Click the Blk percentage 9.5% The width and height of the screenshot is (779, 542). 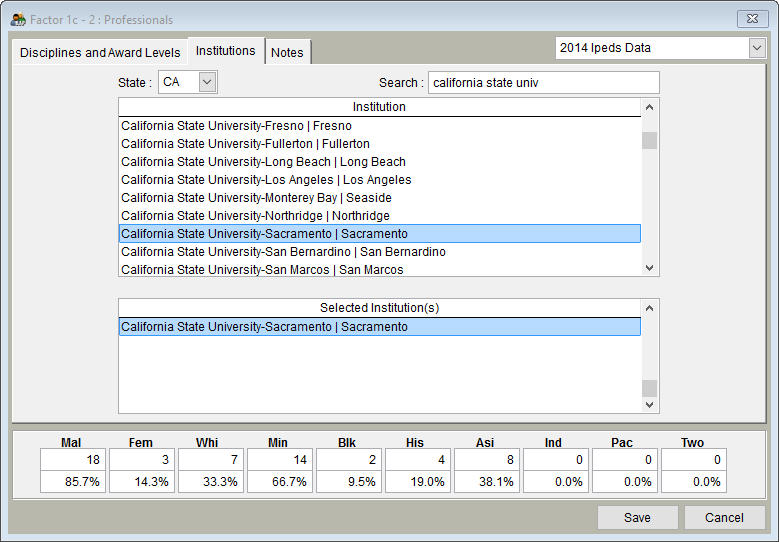(349, 482)
